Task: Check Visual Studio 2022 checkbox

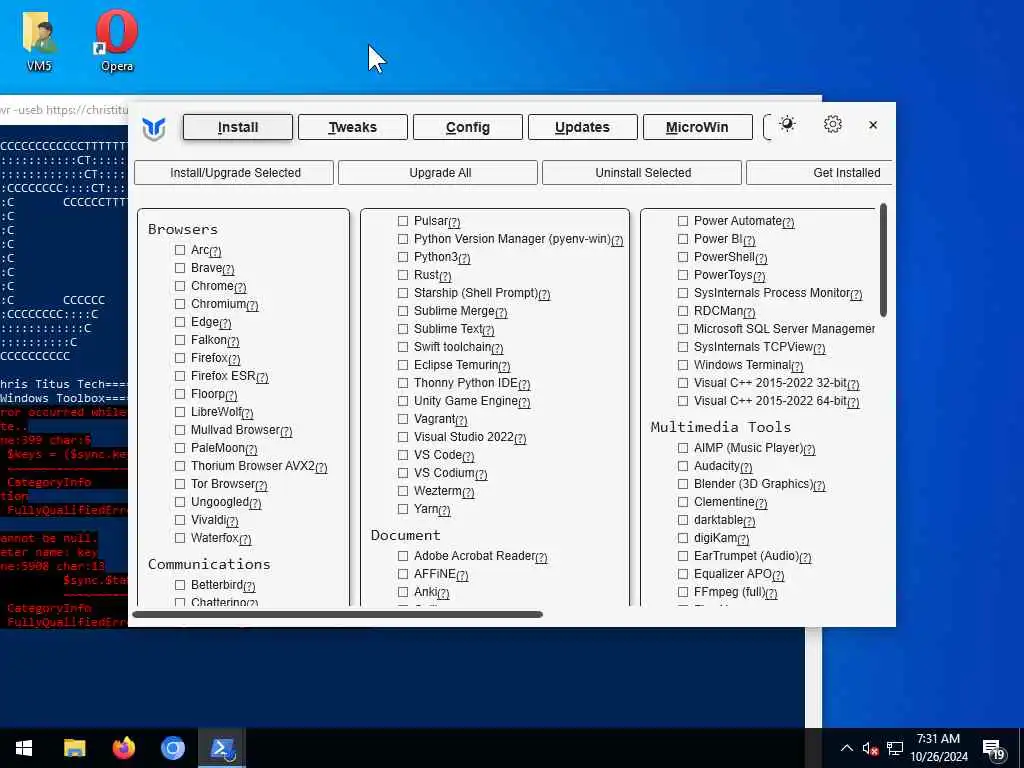Action: pyautogui.click(x=403, y=437)
